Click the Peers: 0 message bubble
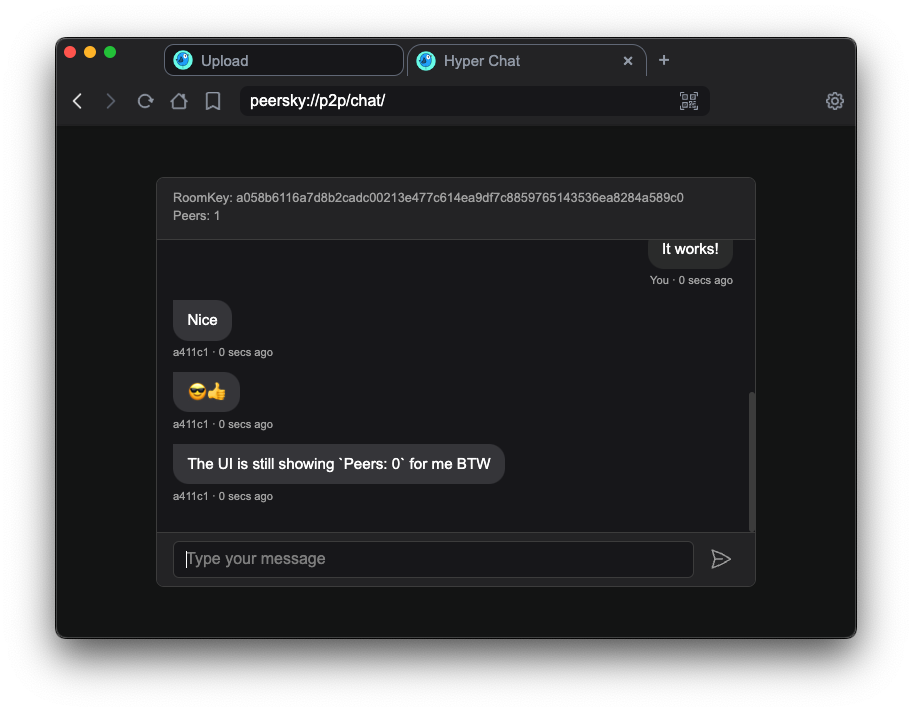Viewport: 912px width, 712px height. [338, 464]
